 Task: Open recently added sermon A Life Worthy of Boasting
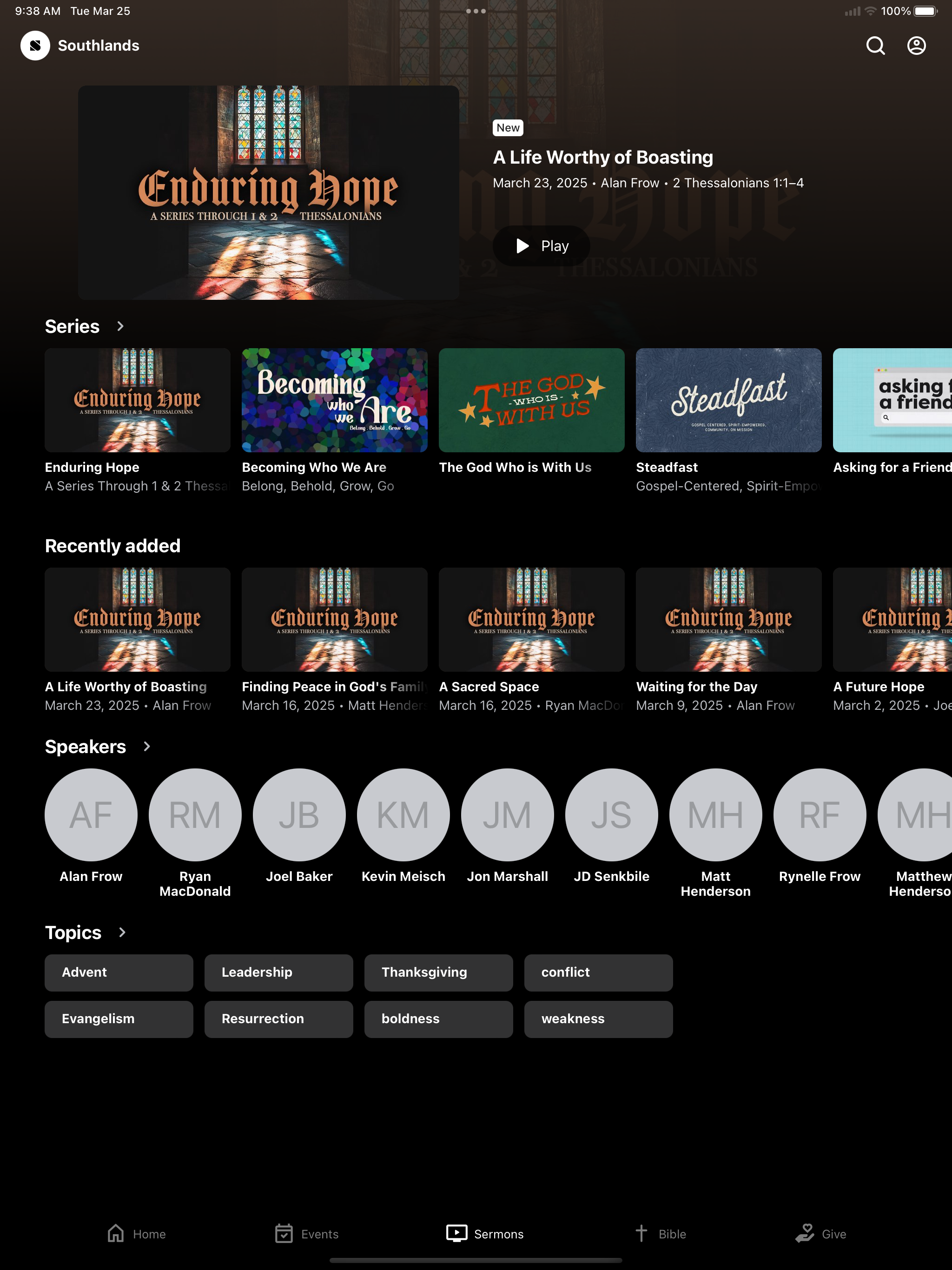[138, 620]
